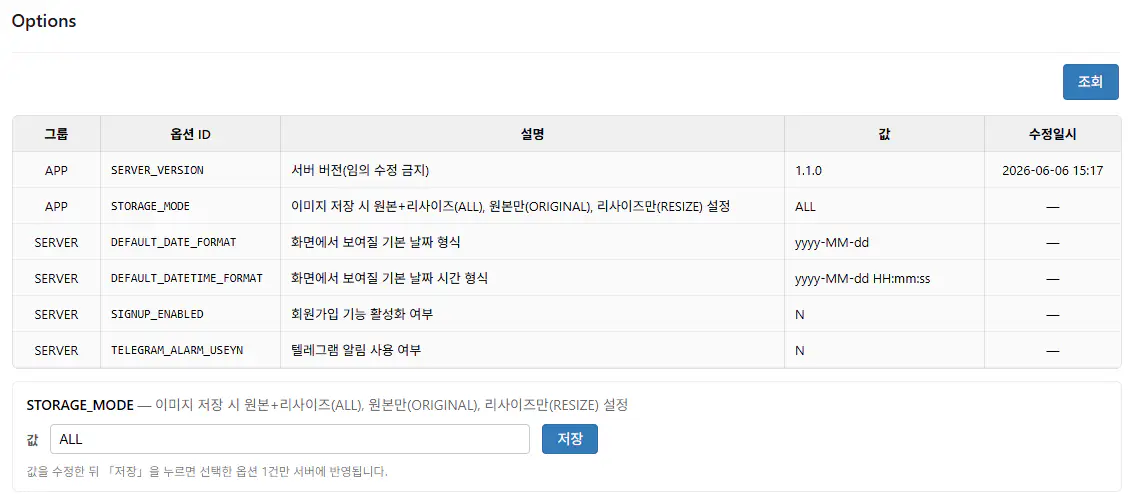Image resolution: width=1134 pixels, height=499 pixels.
Task: Click the 회원가입 기능 활성화 여부 description
Action: (x=362, y=315)
